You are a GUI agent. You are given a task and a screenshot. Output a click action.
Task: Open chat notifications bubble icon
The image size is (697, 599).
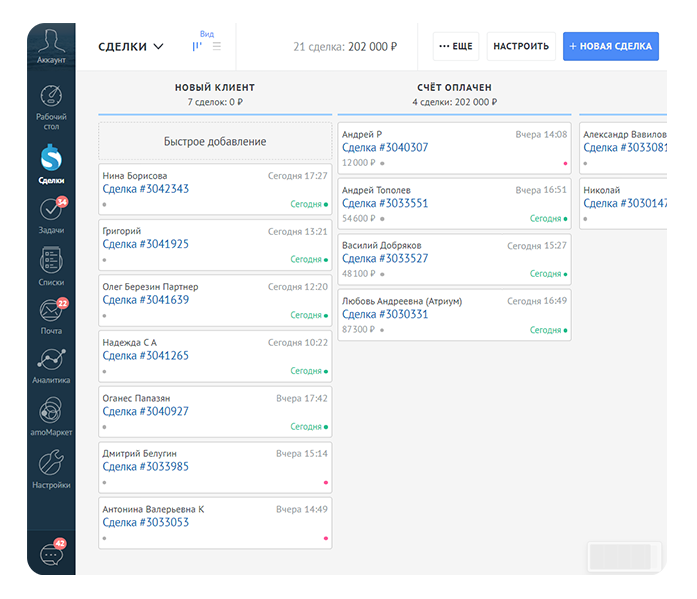tap(51, 553)
